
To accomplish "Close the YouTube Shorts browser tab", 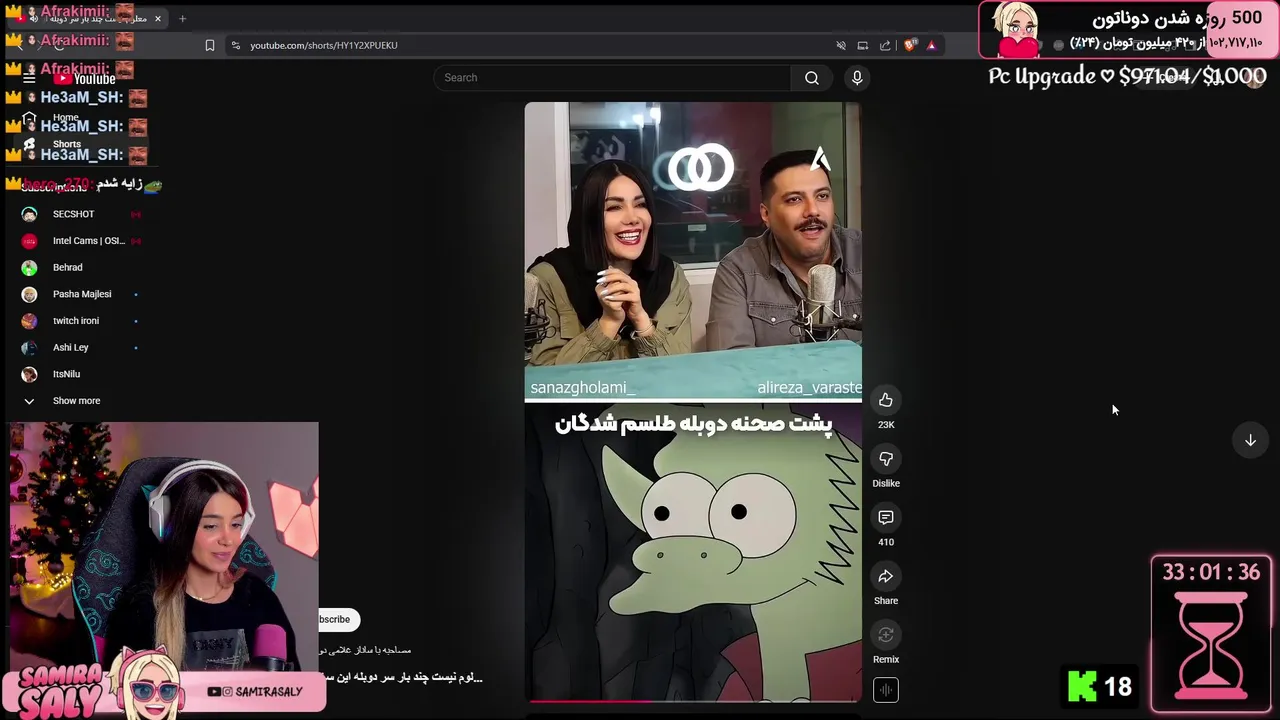I will coord(157,18).
